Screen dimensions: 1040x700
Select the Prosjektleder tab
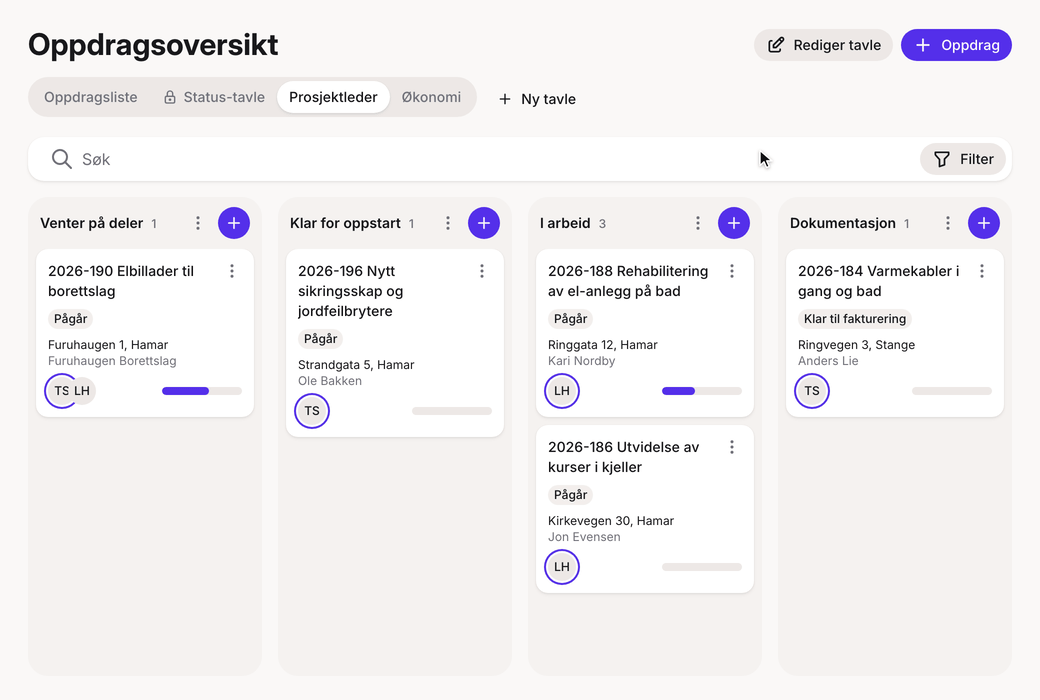click(x=333, y=97)
